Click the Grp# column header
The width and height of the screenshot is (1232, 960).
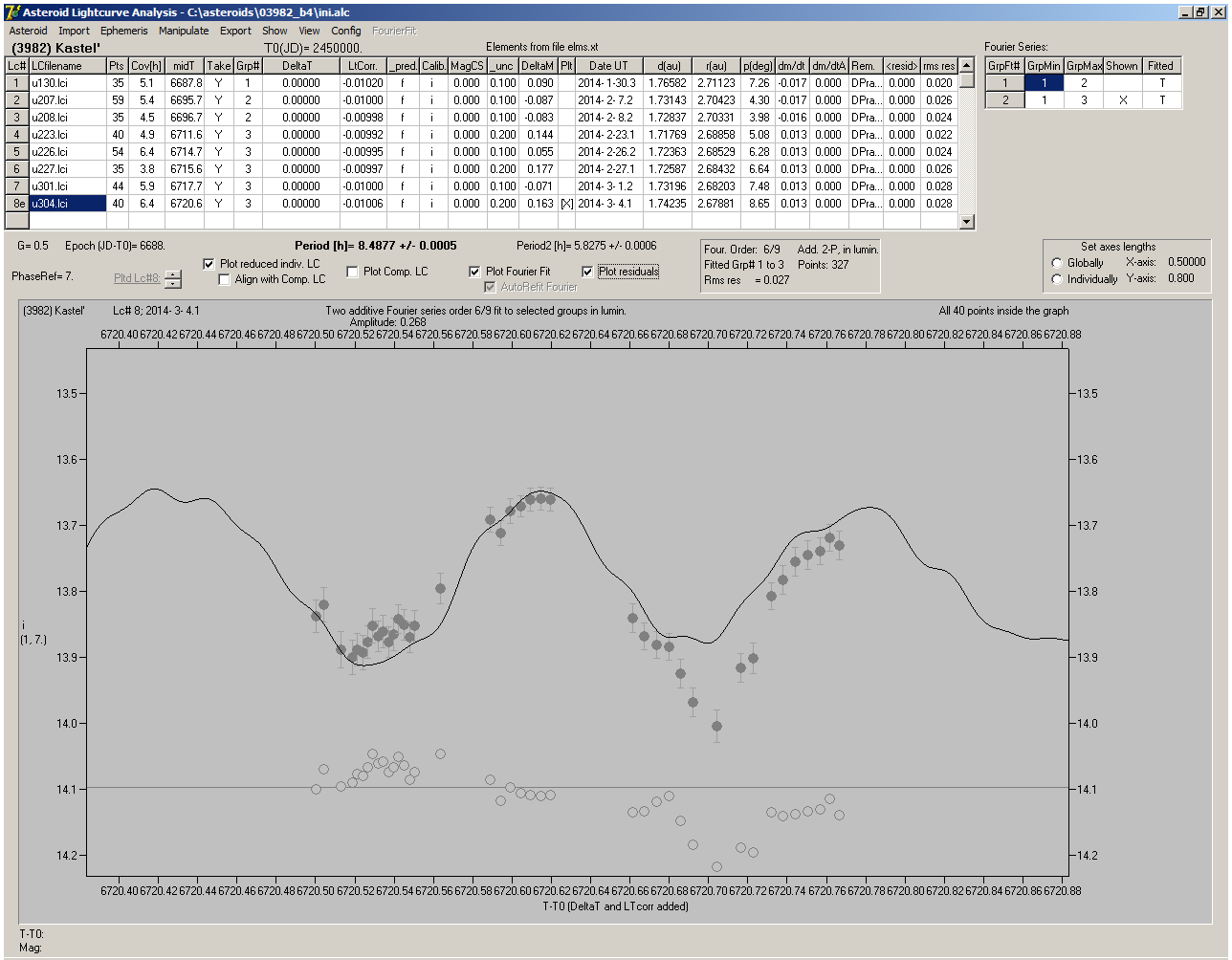click(x=247, y=66)
